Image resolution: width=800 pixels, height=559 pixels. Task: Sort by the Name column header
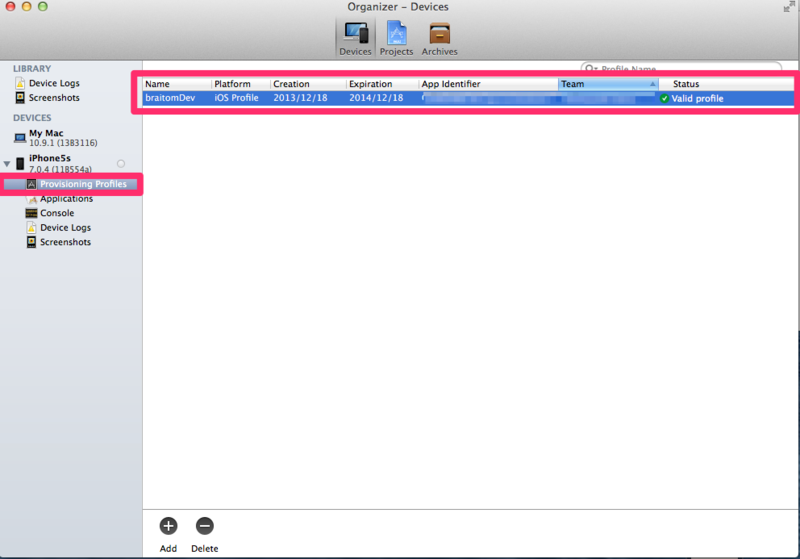point(177,84)
